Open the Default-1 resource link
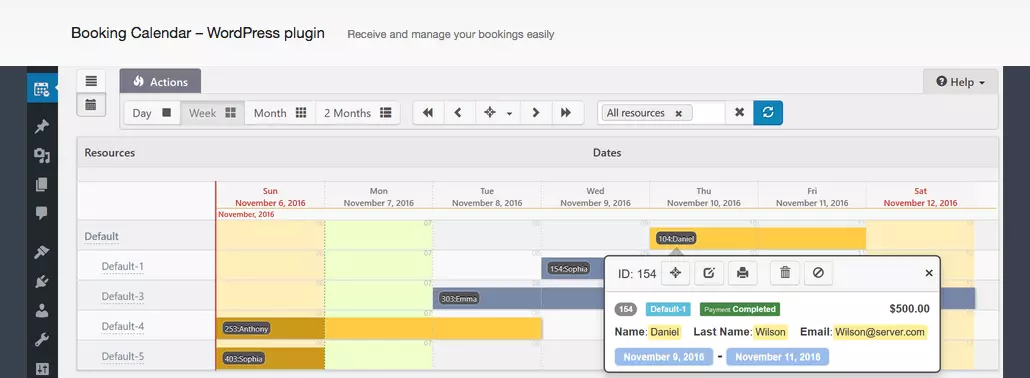This screenshot has width=1030, height=378. pos(122,266)
